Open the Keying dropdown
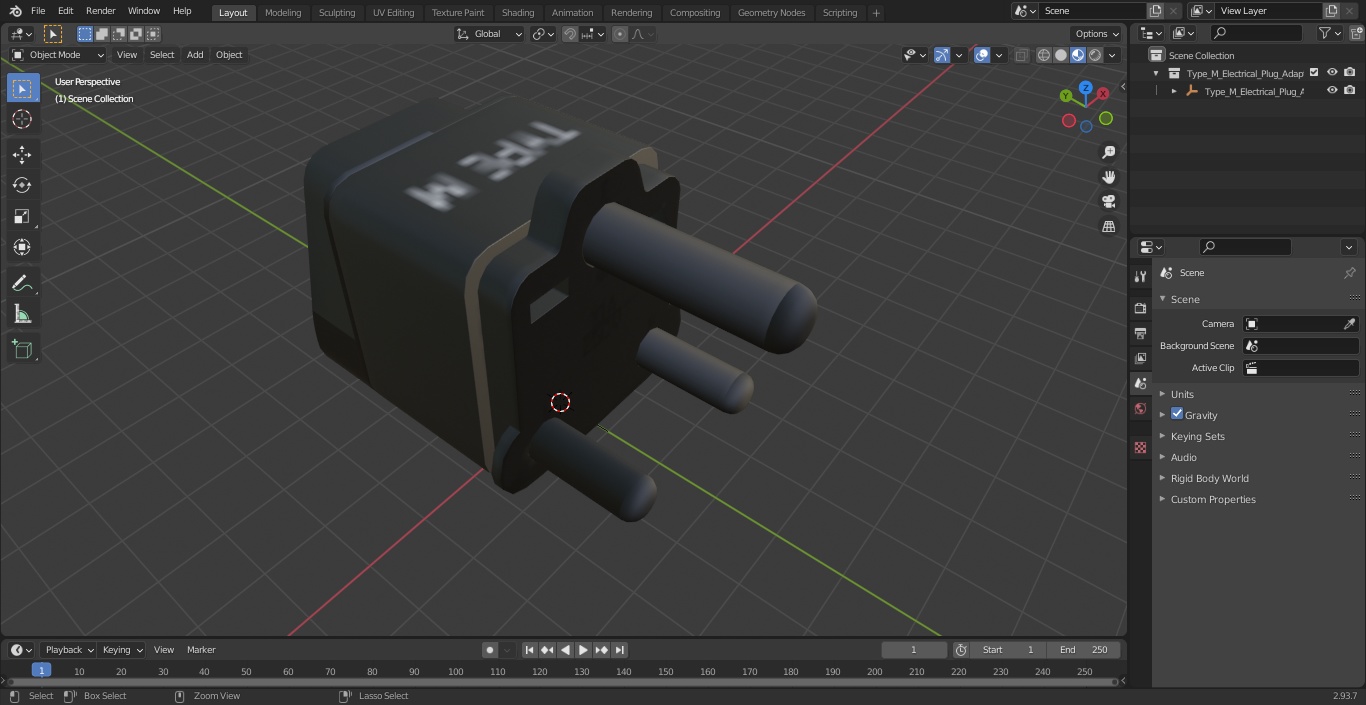This screenshot has height=705, width=1366. (121, 650)
